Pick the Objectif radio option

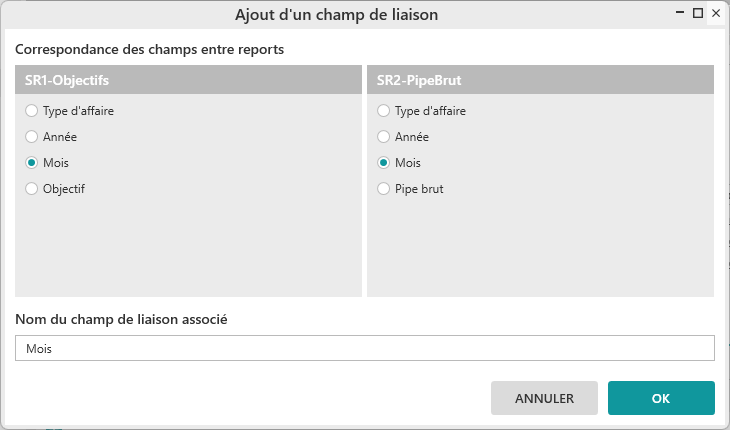coord(32,188)
